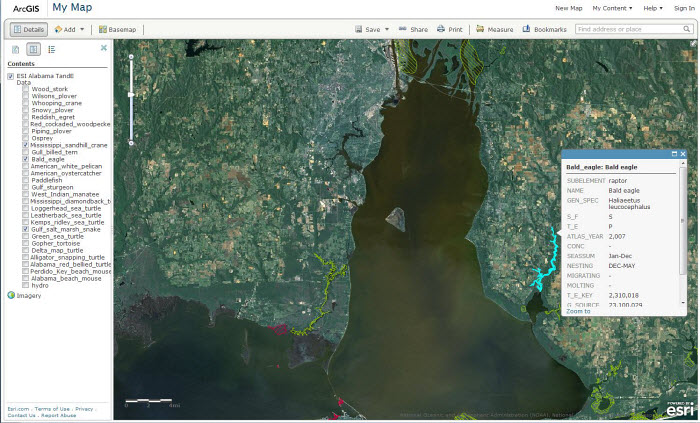Open the Help menu
The width and height of the screenshot is (700, 423).
point(653,8)
